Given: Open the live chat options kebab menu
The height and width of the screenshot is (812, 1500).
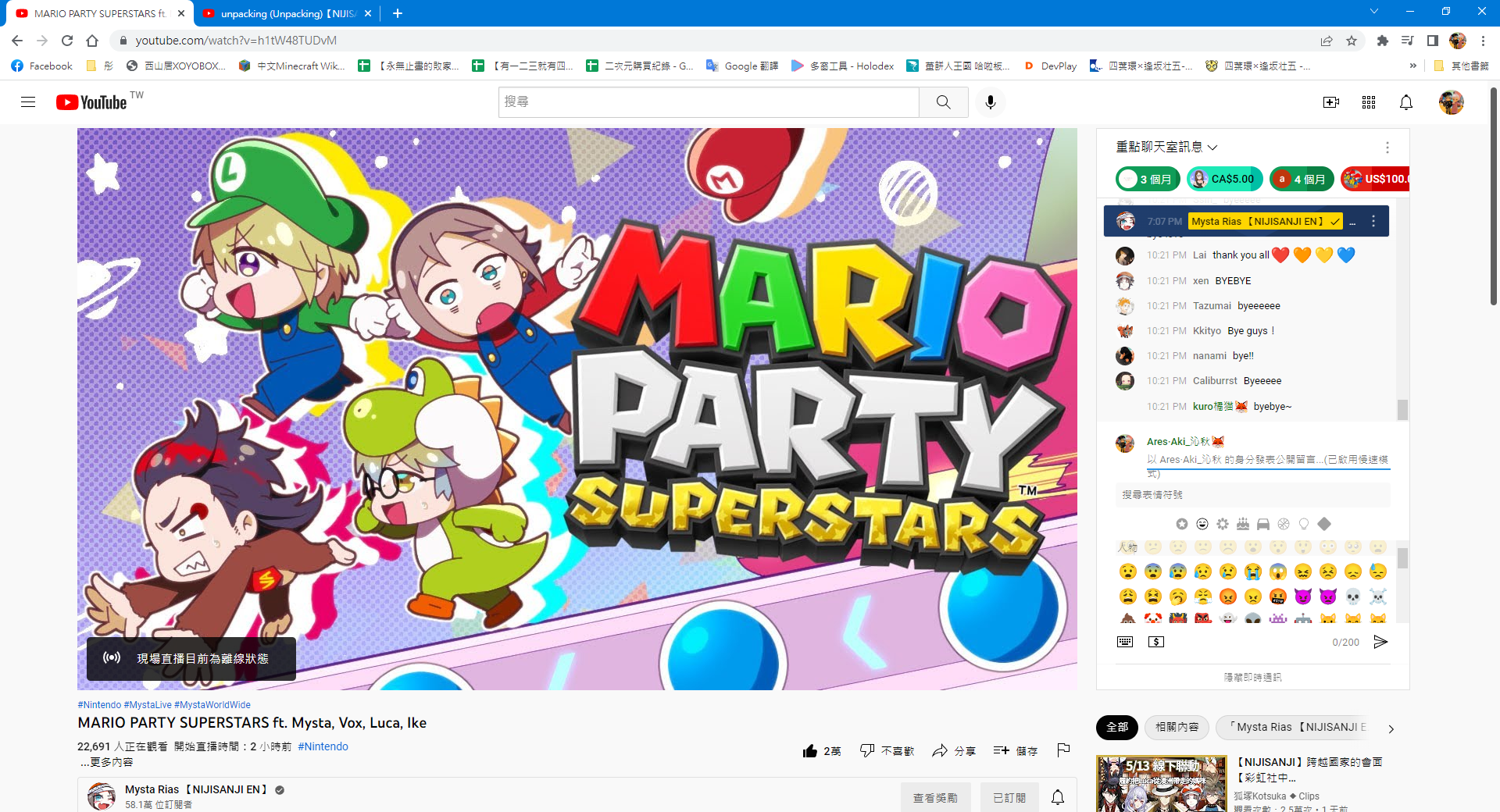Looking at the screenshot, I should 1387,148.
